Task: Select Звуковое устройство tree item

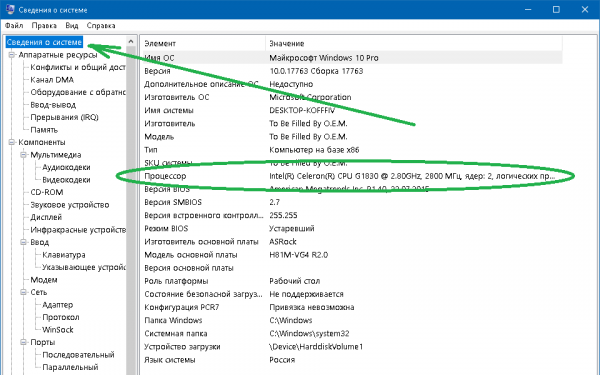Action: pos(70,205)
